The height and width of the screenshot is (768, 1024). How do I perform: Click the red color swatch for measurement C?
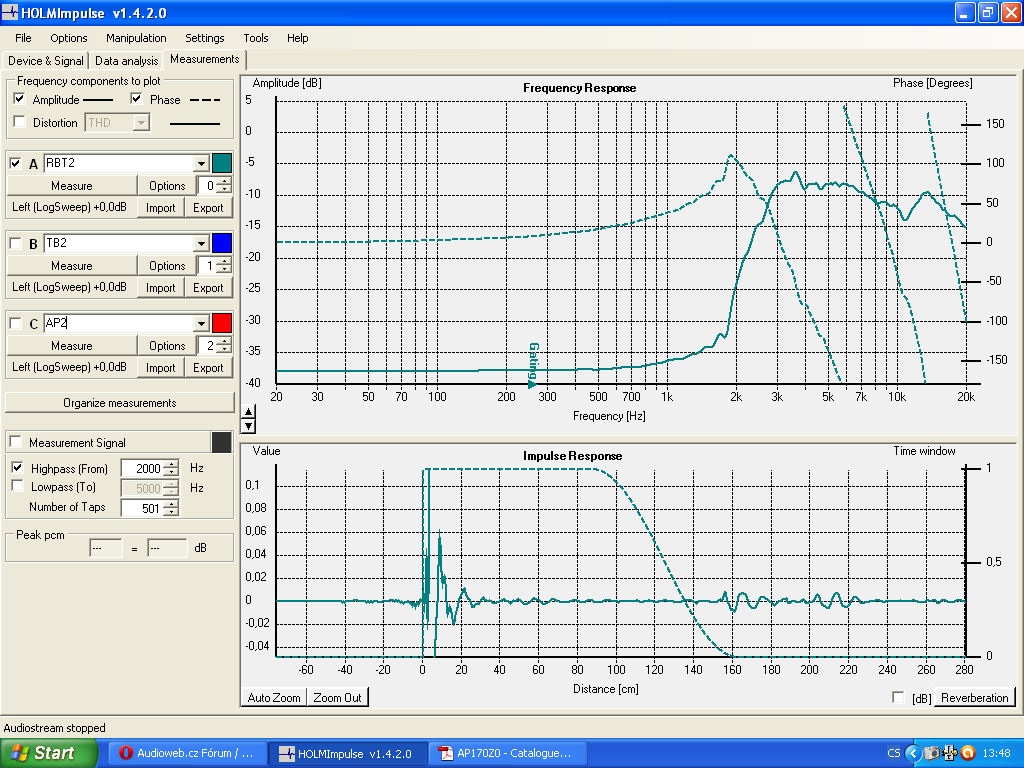(x=222, y=323)
